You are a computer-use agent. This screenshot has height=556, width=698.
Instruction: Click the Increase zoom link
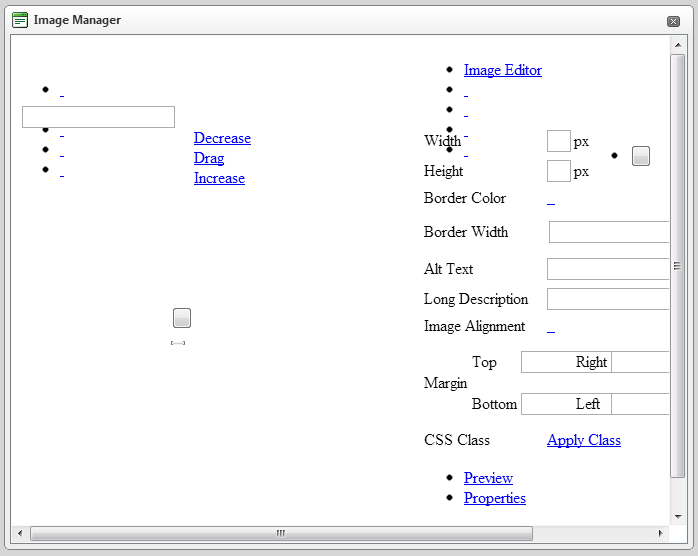pos(219,178)
